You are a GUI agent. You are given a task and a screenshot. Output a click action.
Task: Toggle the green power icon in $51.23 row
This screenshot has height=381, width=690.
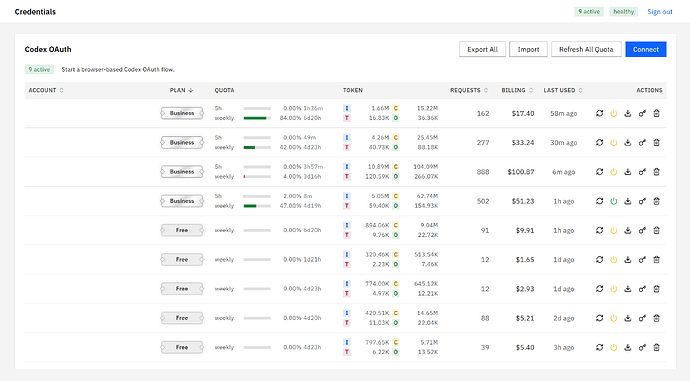pyautogui.click(x=613, y=201)
